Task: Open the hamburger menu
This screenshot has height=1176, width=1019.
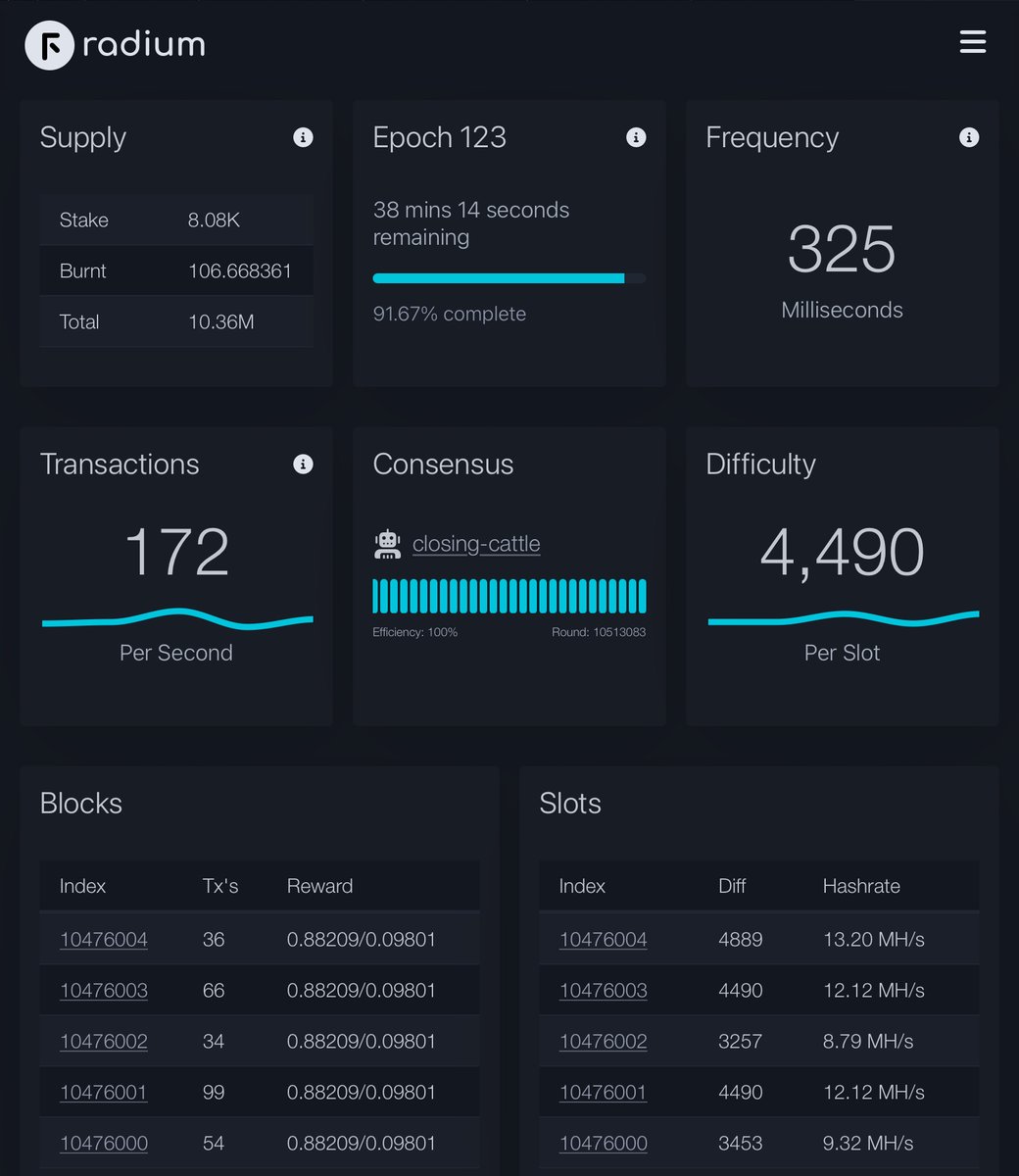Action: [972, 42]
